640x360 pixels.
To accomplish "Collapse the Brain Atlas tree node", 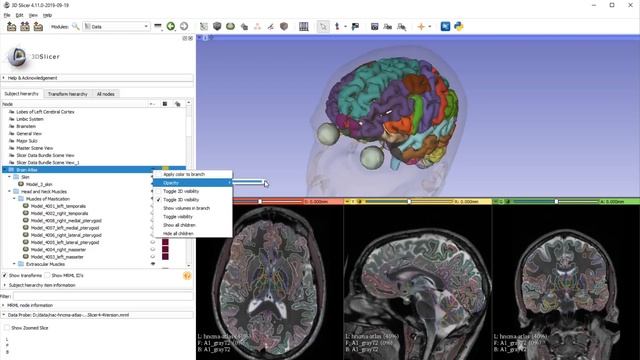I will [x=4, y=170].
